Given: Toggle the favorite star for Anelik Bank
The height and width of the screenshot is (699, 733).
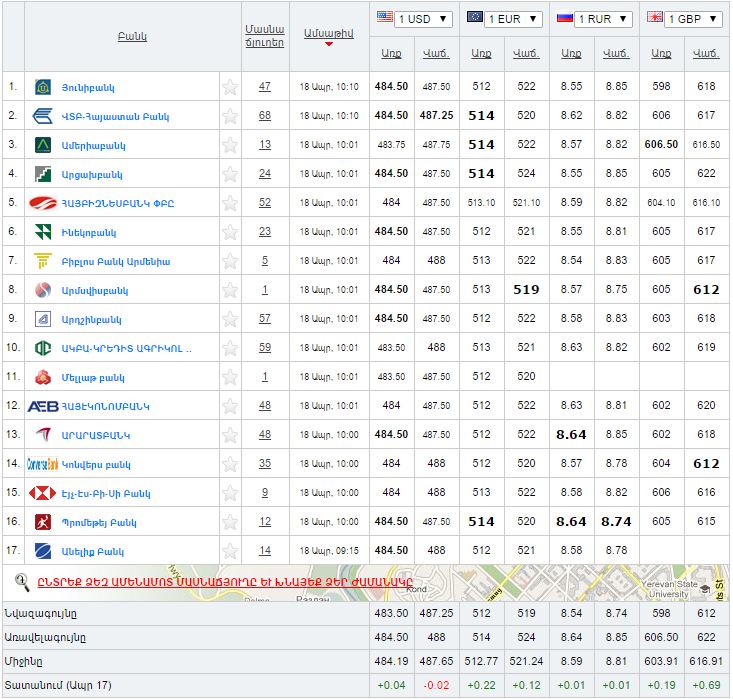Looking at the screenshot, I should click(x=230, y=551).
